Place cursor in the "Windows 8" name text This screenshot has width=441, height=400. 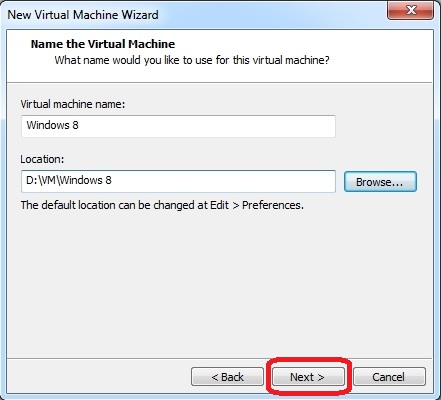[x=52, y=125]
